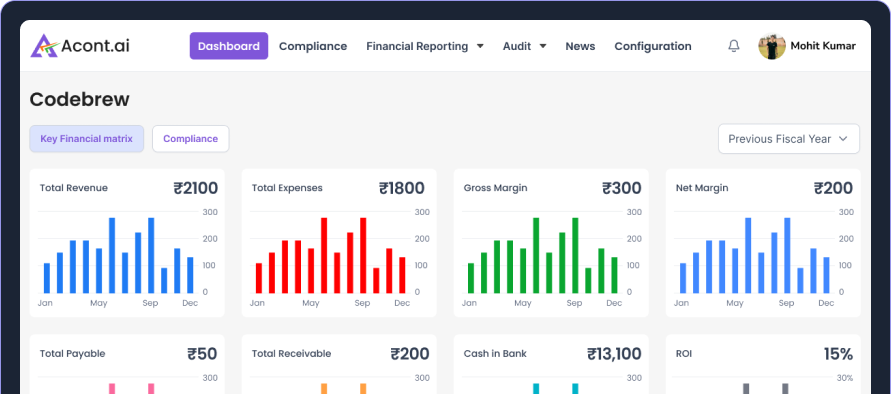891x394 pixels.
Task: Open notifications bell icon
Action: [x=734, y=46]
